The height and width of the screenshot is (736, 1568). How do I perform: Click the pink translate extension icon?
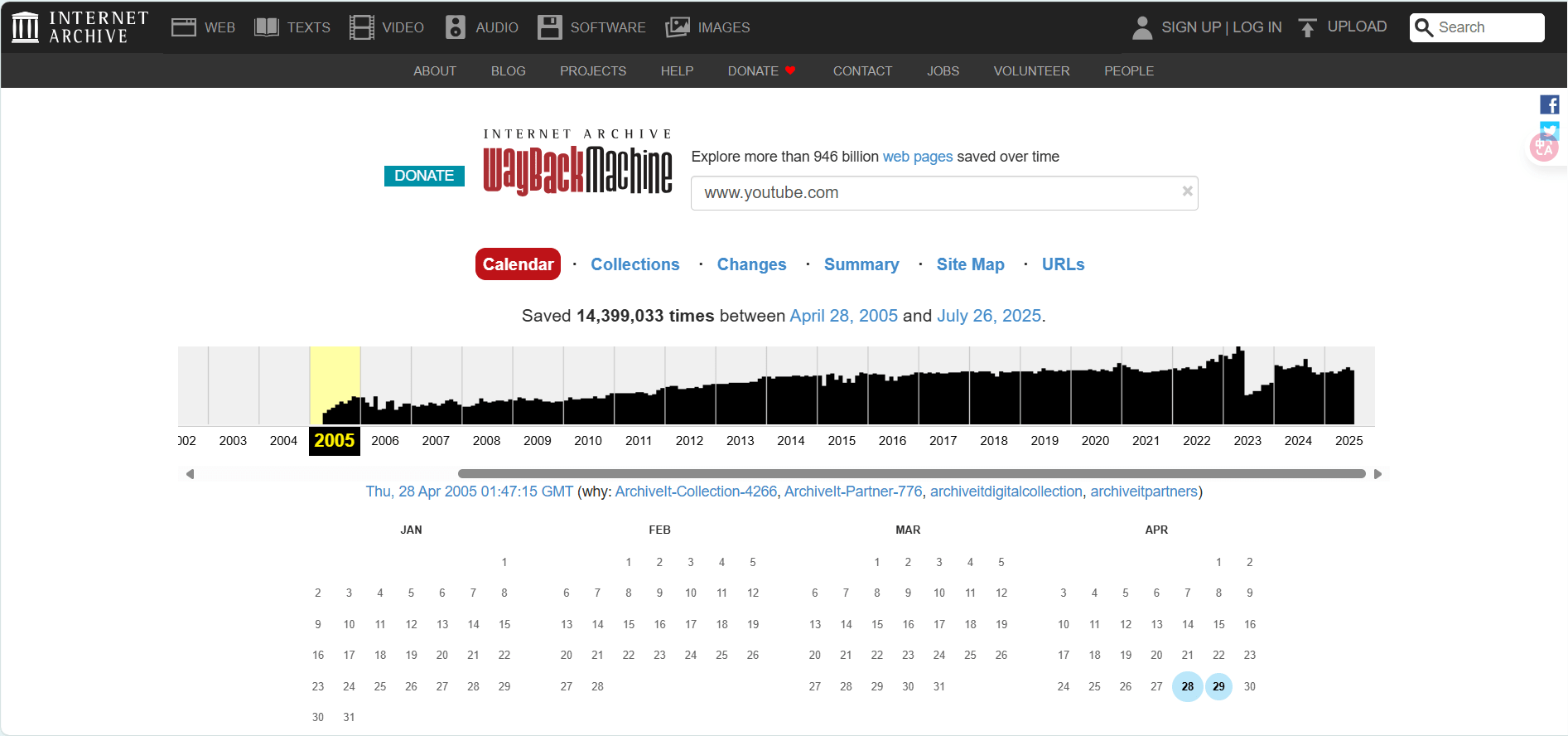pyautogui.click(x=1544, y=148)
